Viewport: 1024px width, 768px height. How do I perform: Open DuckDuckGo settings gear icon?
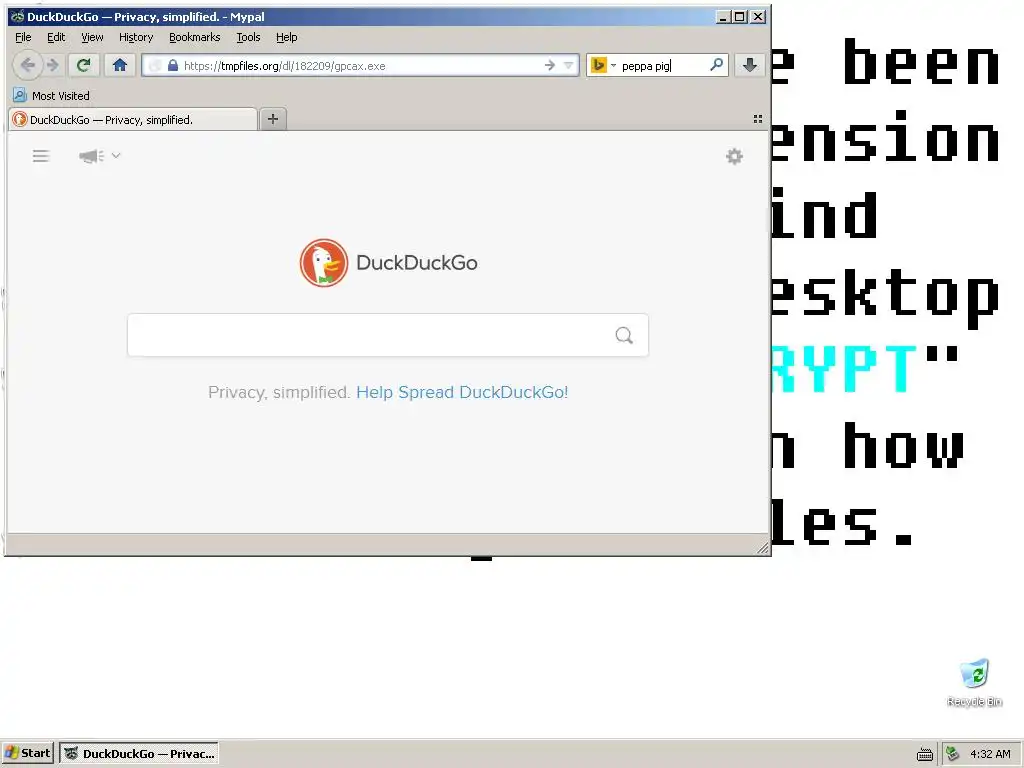pyautogui.click(x=734, y=156)
